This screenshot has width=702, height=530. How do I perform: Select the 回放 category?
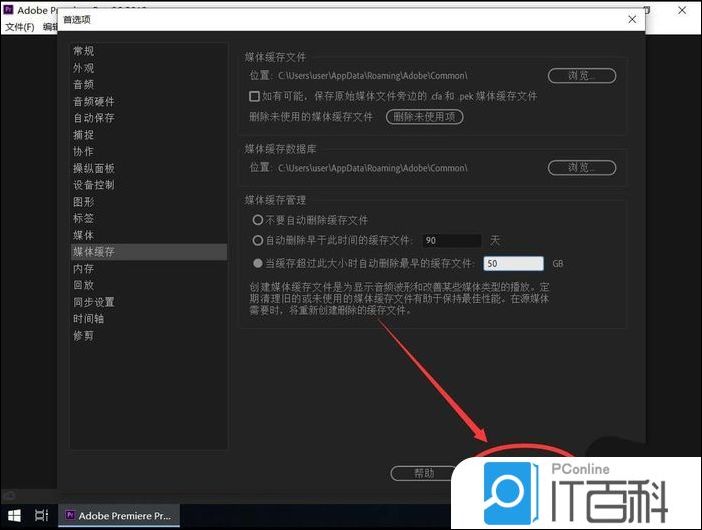(x=84, y=285)
